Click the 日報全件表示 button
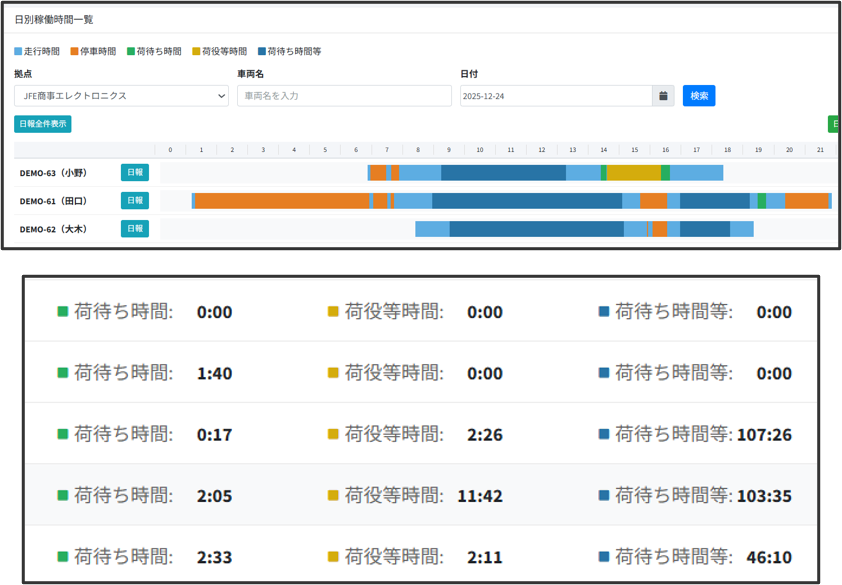Image resolution: width=842 pixels, height=585 pixels. [x=43, y=124]
